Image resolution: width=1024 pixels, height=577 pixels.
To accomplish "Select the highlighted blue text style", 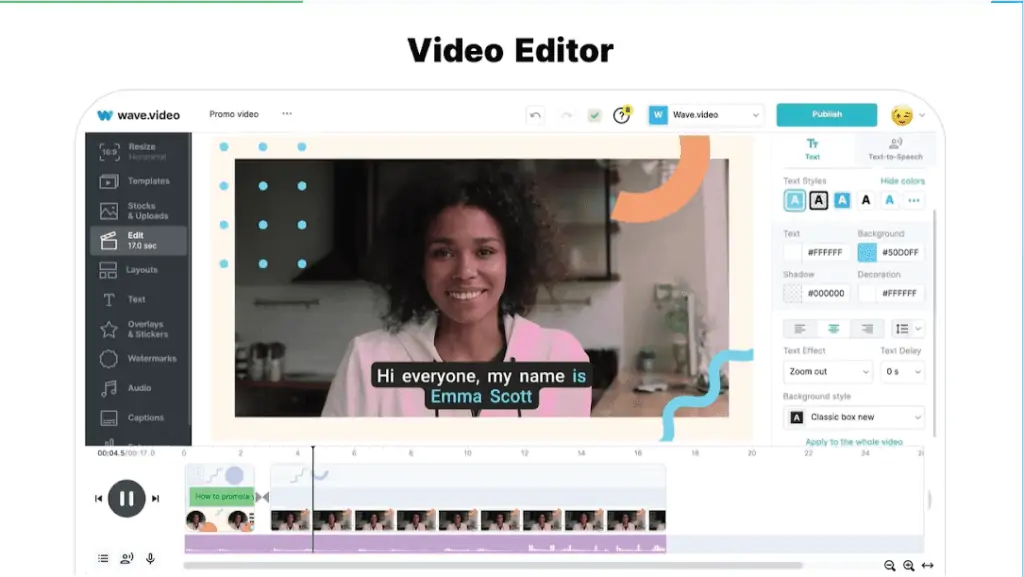I will (796, 201).
